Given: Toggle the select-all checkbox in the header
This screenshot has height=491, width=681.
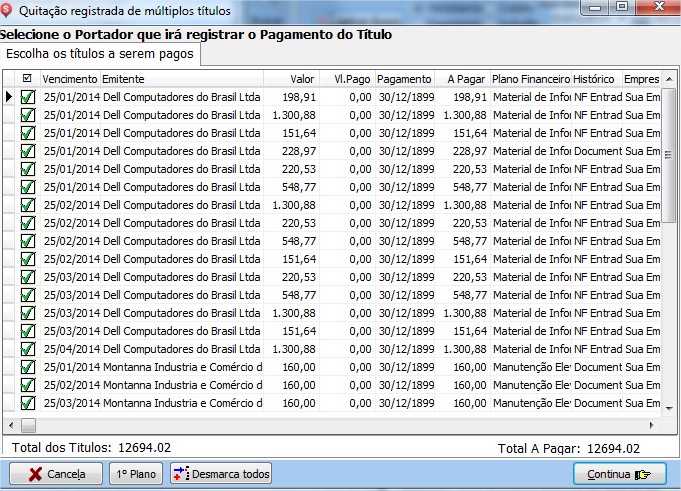Looking at the screenshot, I should [x=27, y=79].
